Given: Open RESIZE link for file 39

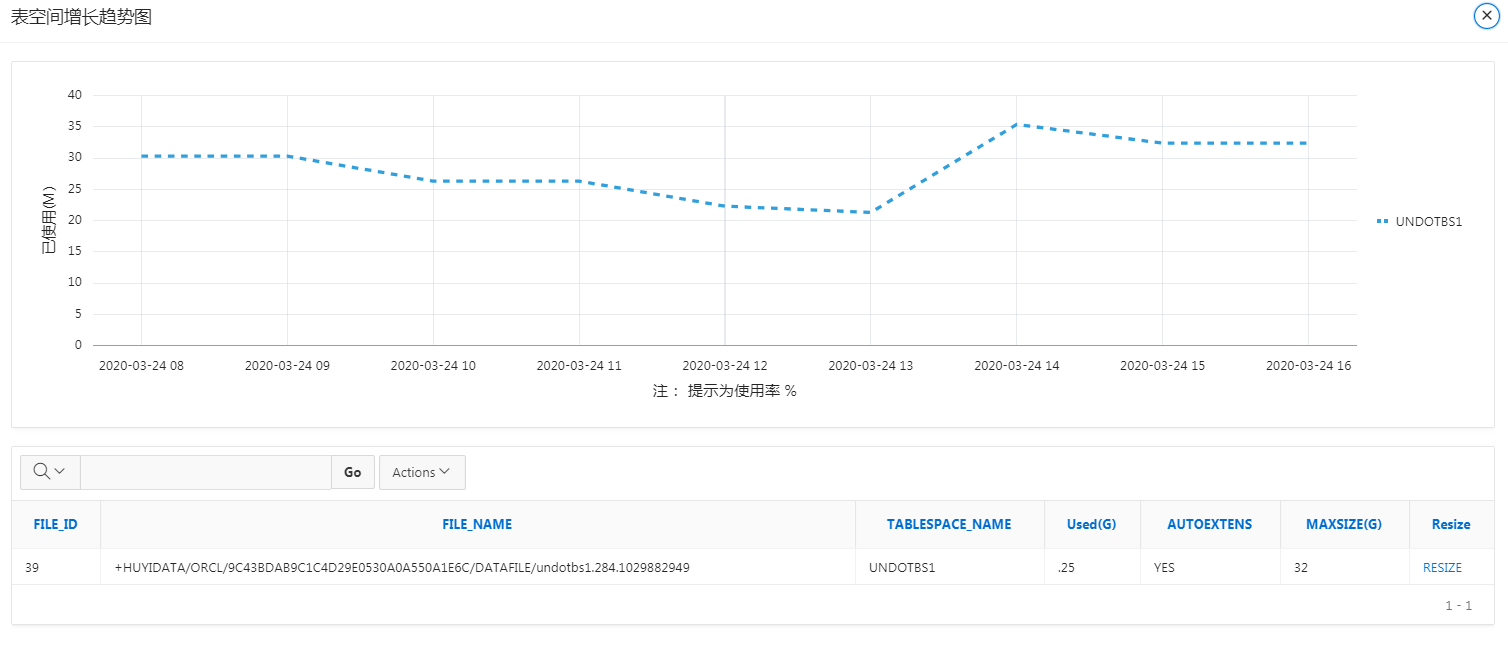Looking at the screenshot, I should (x=1442, y=568).
